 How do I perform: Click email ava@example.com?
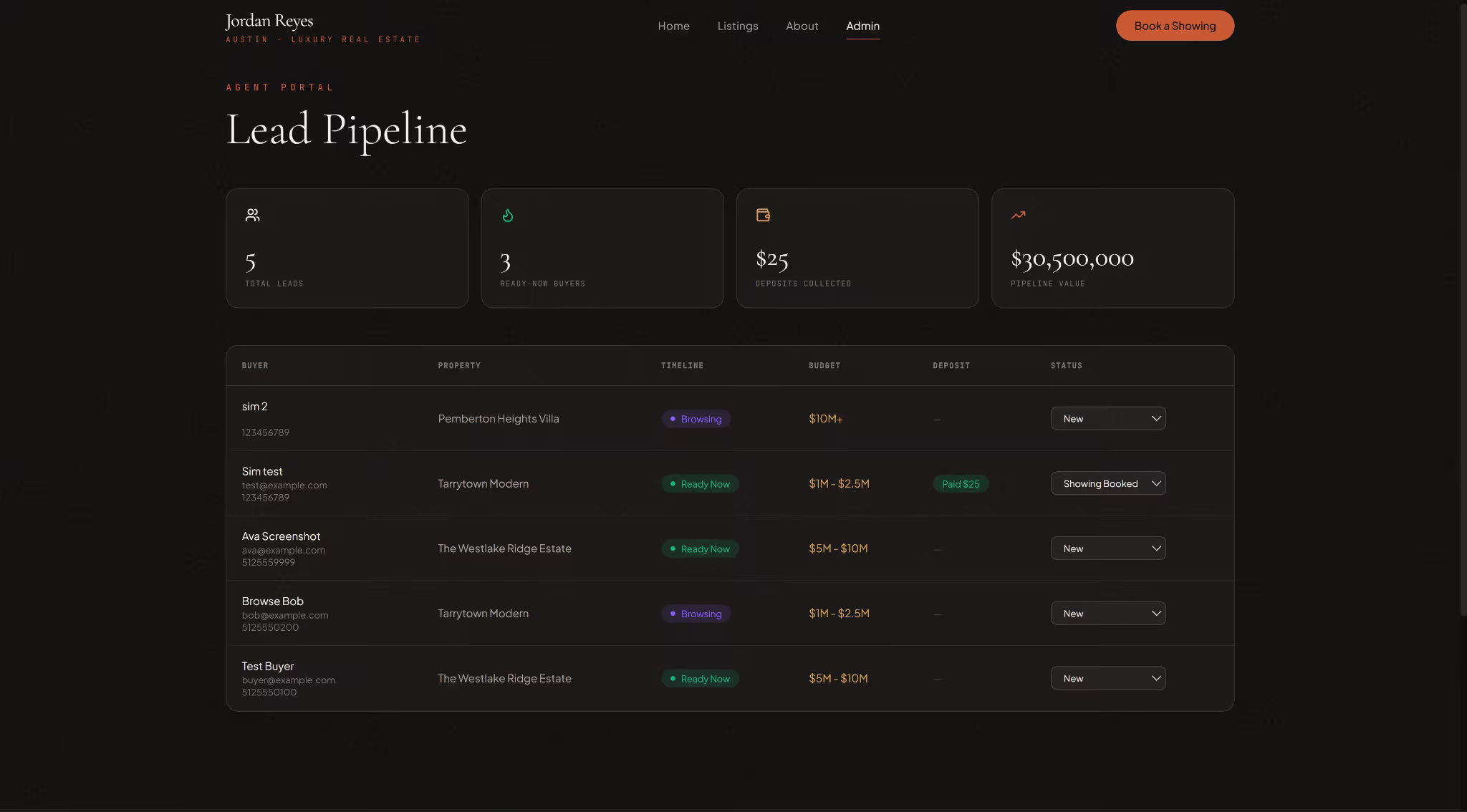283,551
